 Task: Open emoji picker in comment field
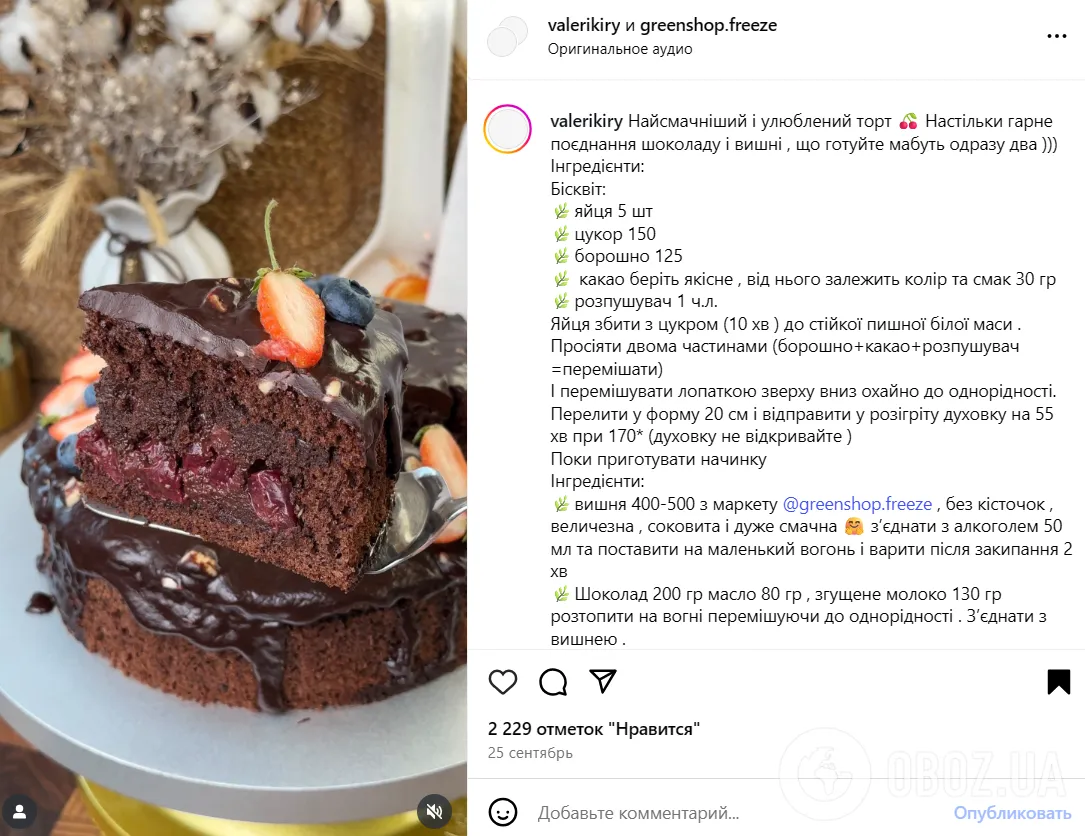point(503,812)
